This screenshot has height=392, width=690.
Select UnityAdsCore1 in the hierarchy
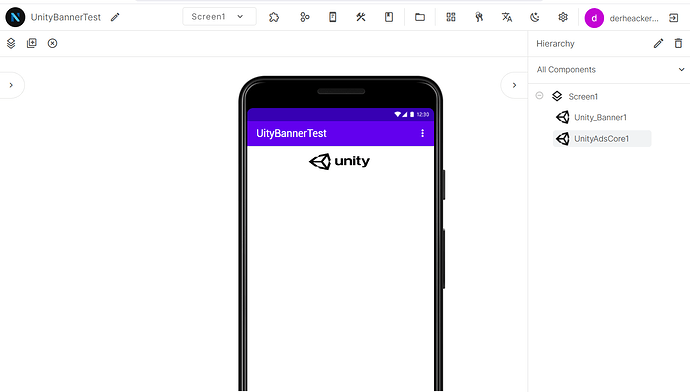tap(602, 139)
